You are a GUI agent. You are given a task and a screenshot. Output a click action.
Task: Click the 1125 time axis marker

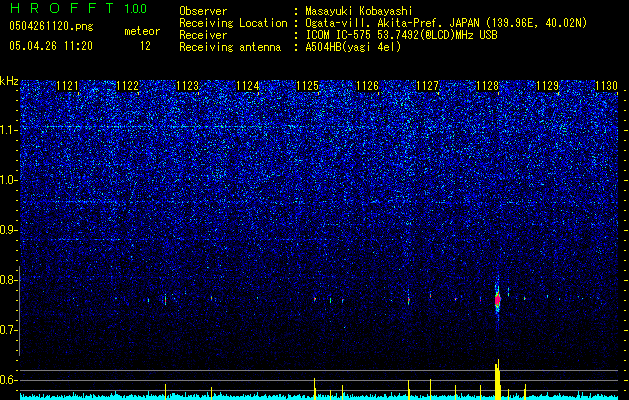click(307, 86)
